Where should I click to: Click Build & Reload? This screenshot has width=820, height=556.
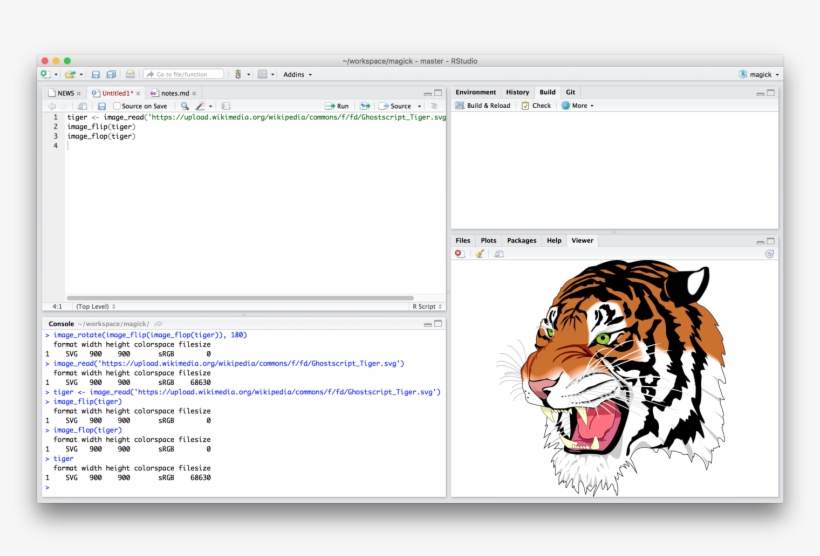tap(483, 106)
